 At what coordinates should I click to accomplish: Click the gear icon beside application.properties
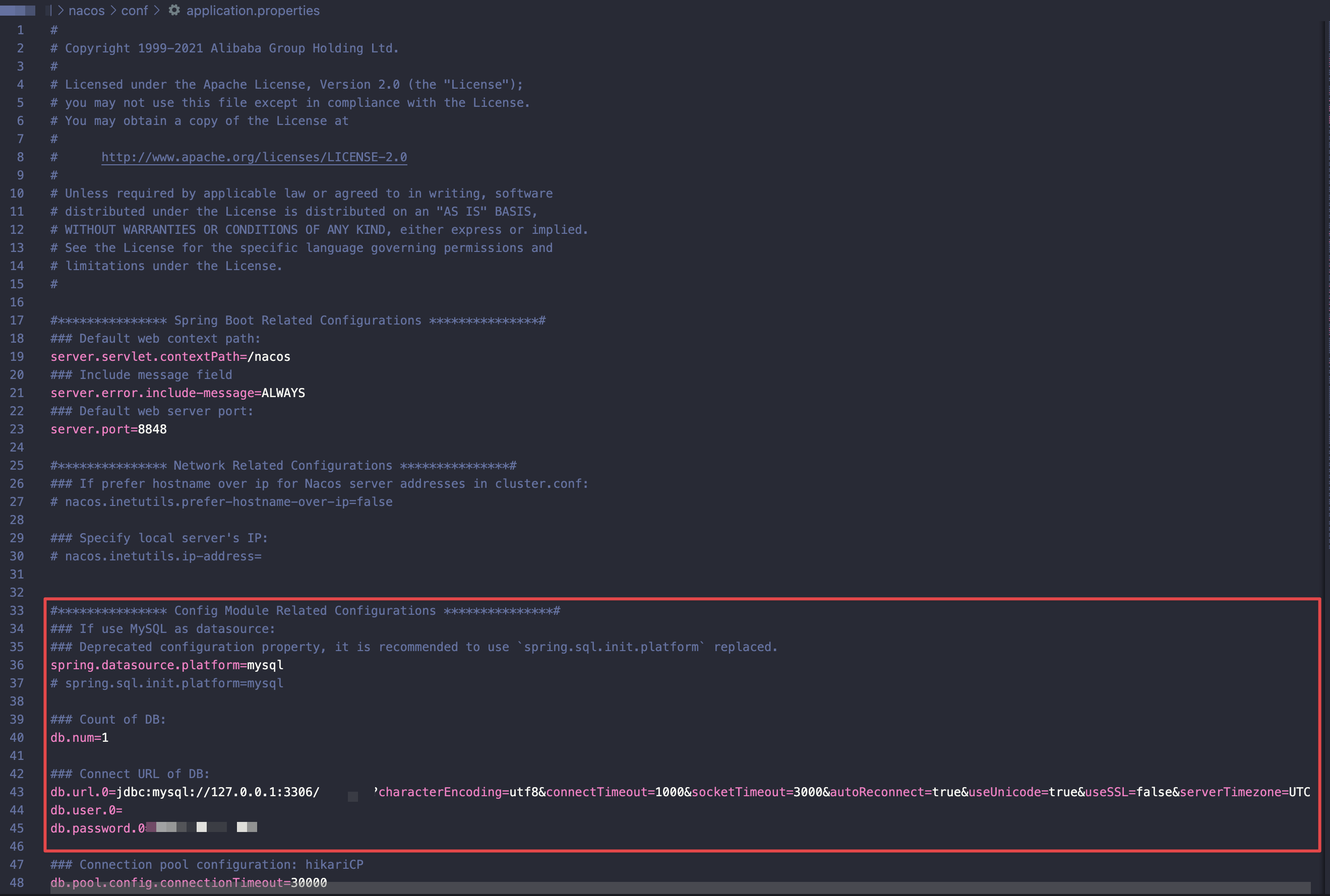174,10
